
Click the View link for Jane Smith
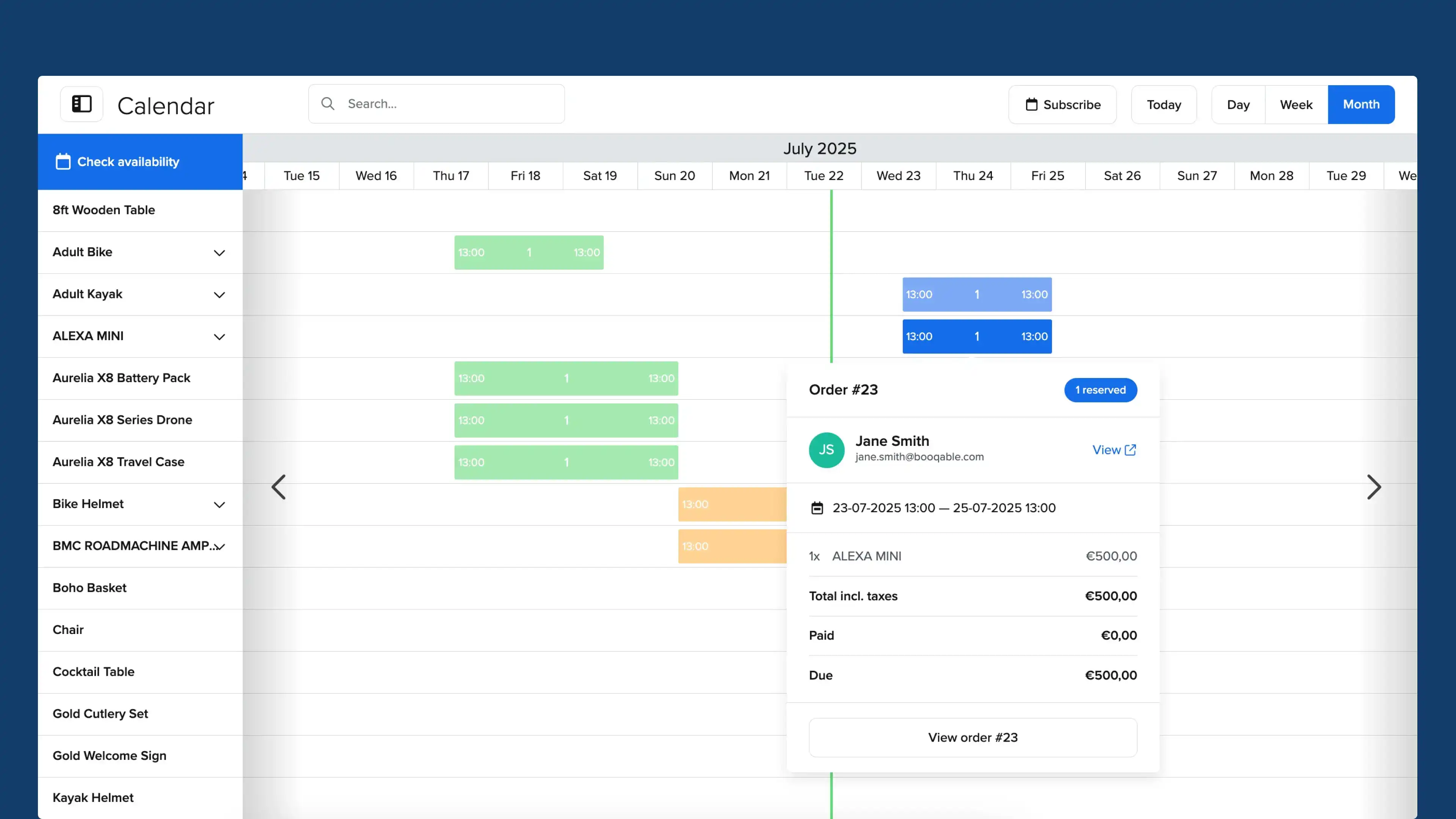1106,450
